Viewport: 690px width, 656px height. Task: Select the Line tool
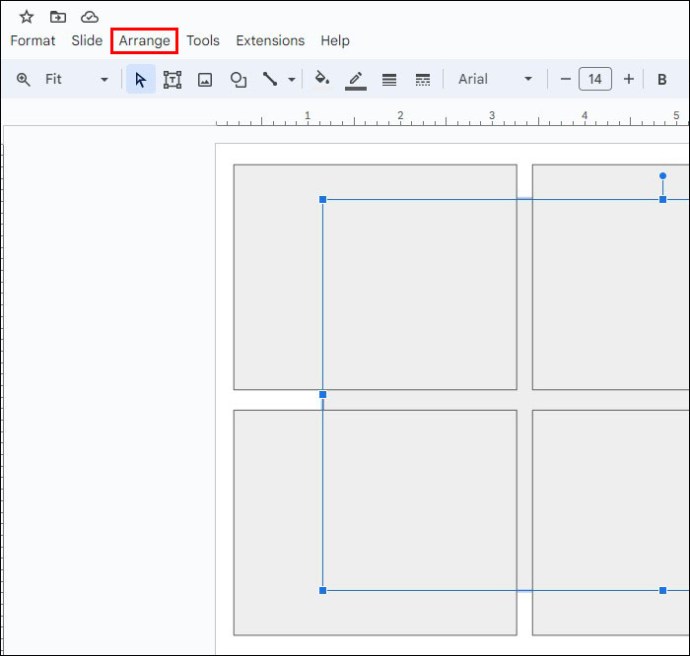[270, 79]
